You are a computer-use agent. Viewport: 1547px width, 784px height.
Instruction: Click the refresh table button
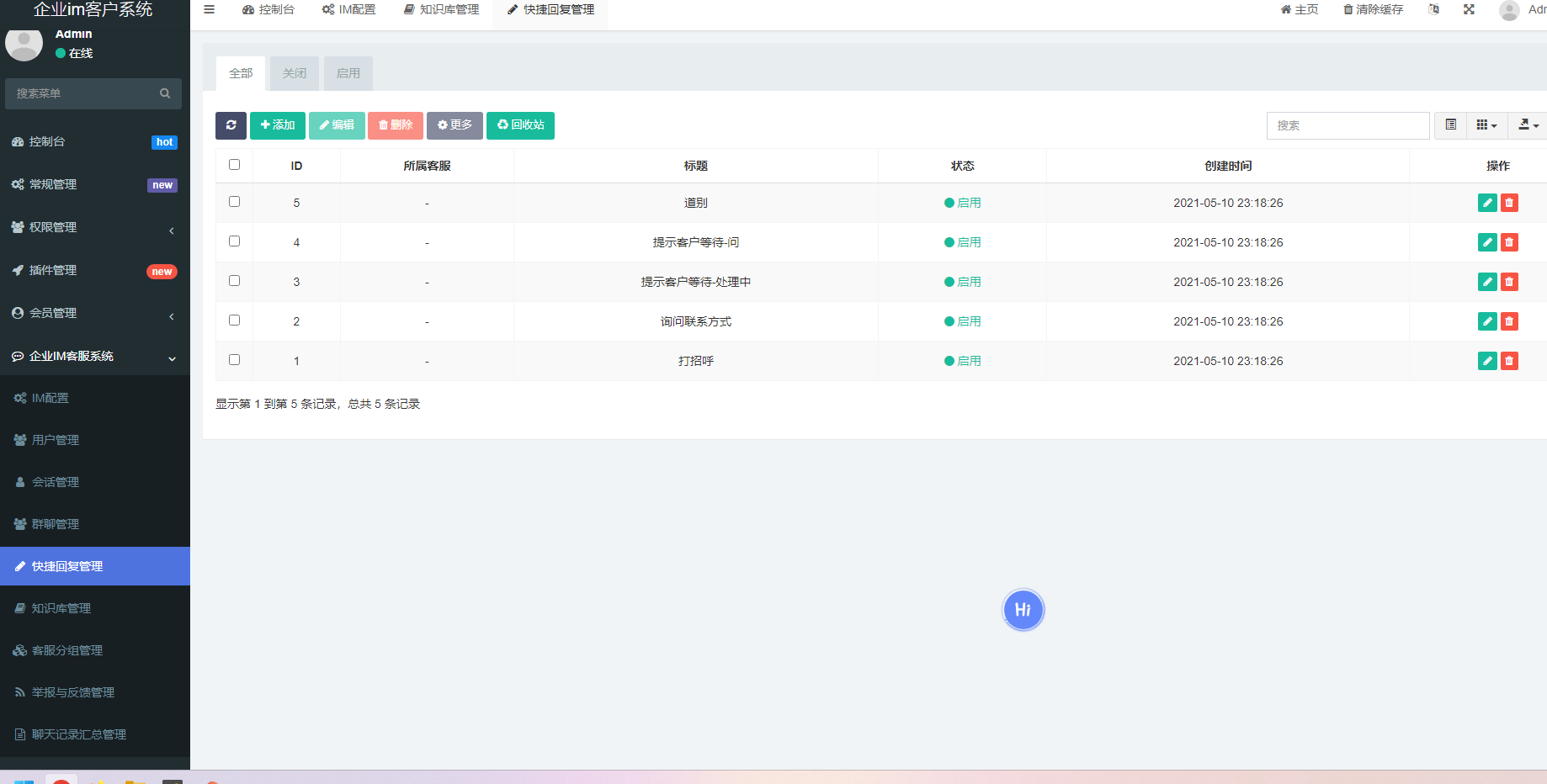tap(231, 125)
